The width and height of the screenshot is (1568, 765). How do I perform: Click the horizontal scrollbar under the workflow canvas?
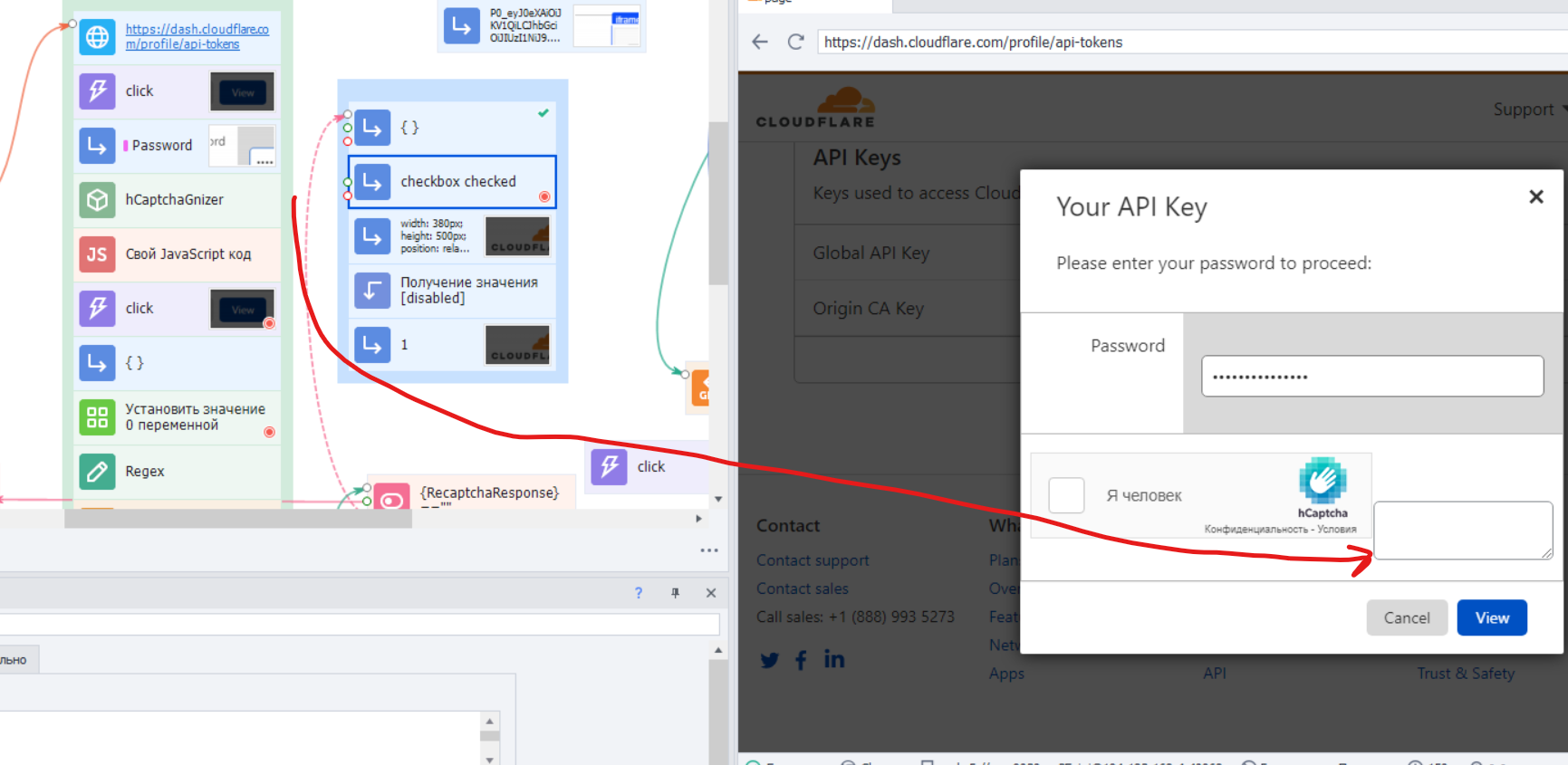click(x=238, y=519)
